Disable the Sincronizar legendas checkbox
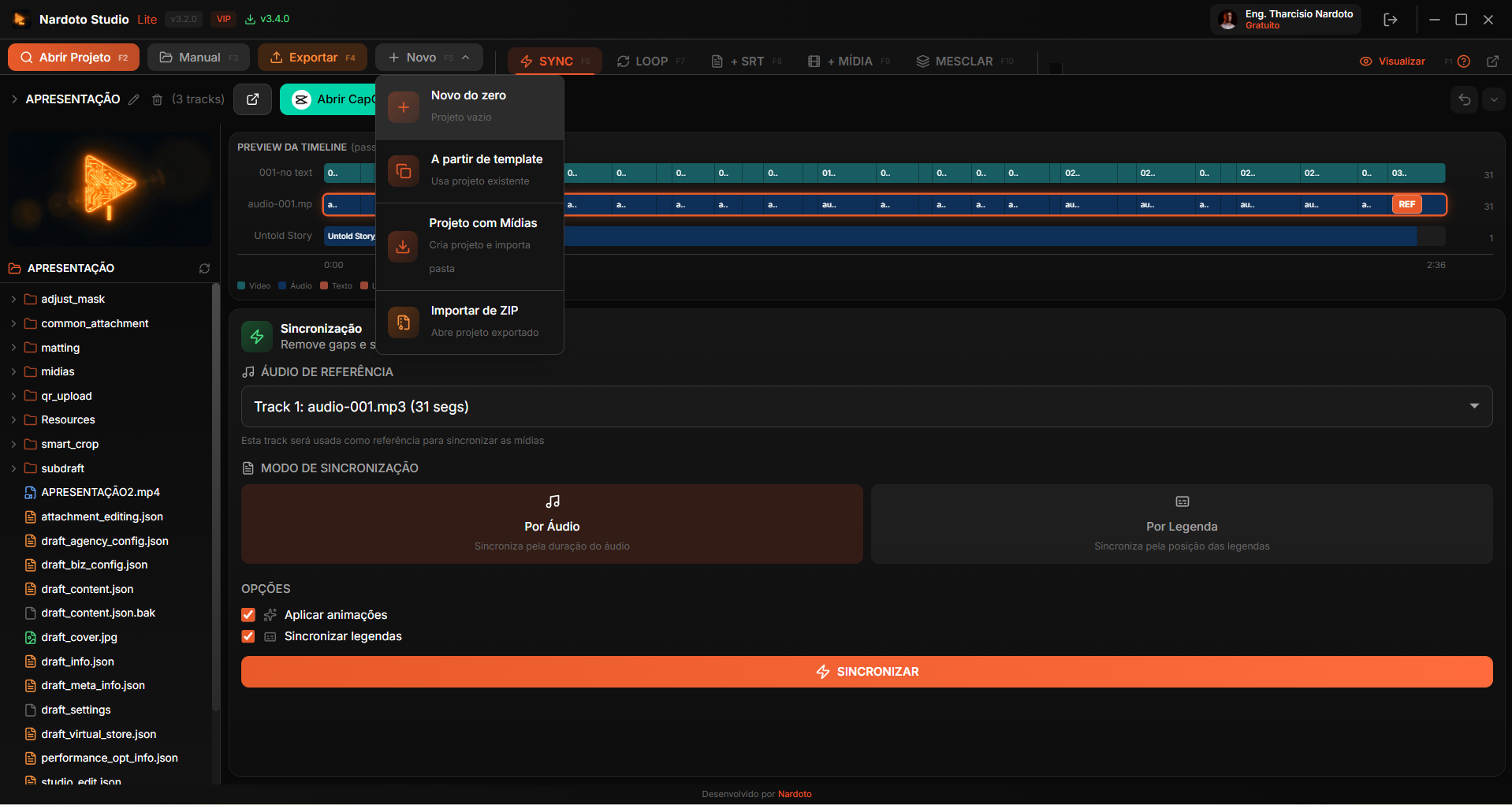 [x=248, y=636]
